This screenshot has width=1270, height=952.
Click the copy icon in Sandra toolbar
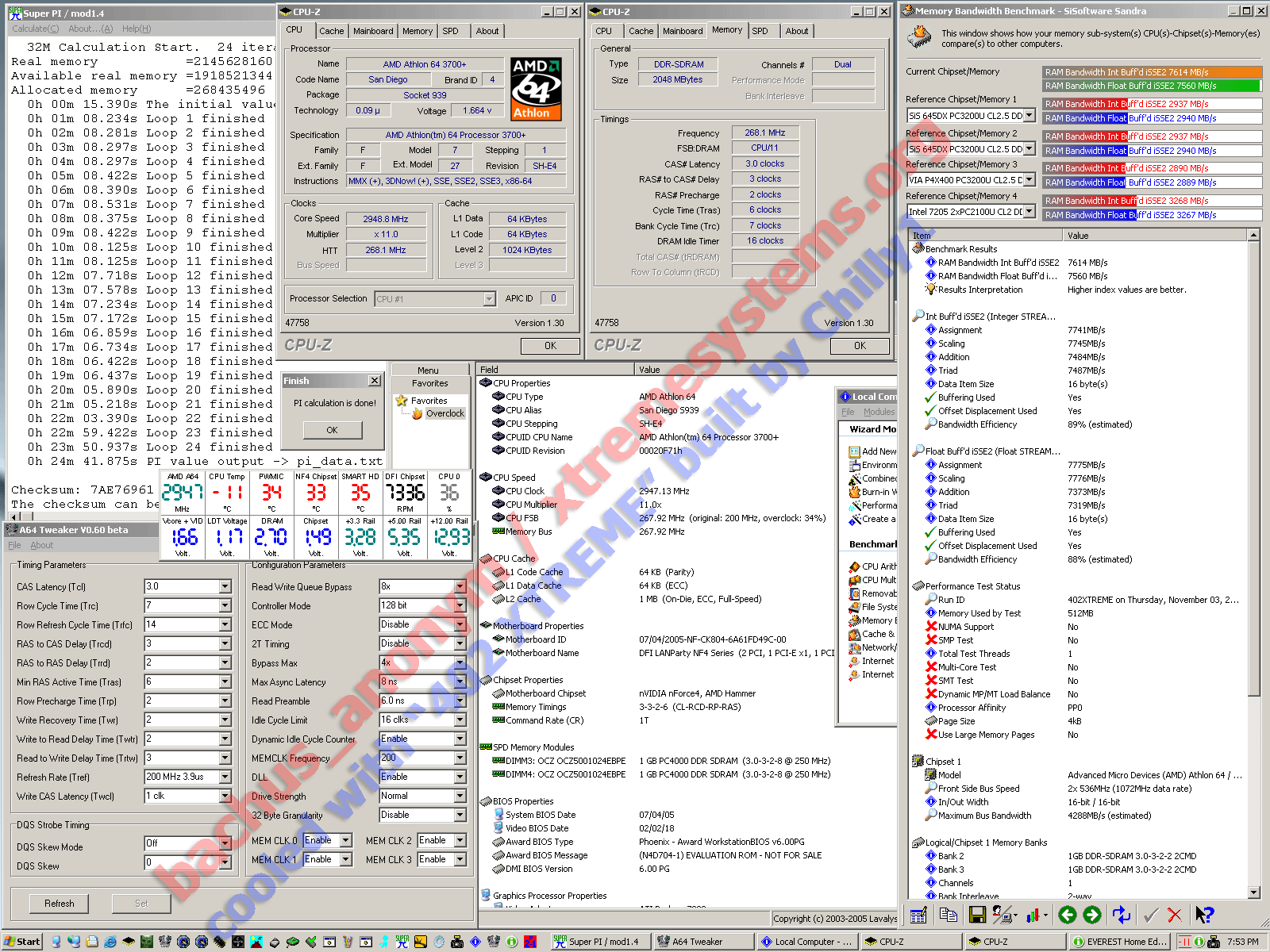click(x=948, y=915)
